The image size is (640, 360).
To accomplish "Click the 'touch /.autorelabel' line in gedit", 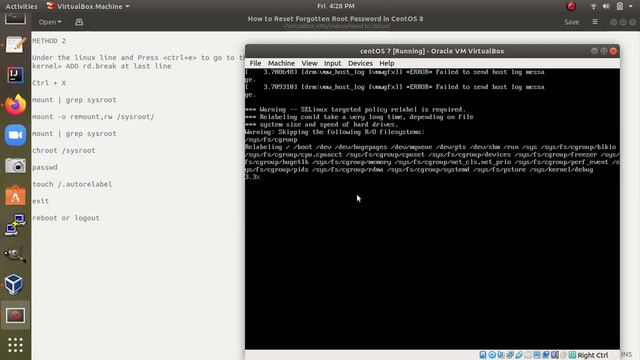I will (72, 184).
